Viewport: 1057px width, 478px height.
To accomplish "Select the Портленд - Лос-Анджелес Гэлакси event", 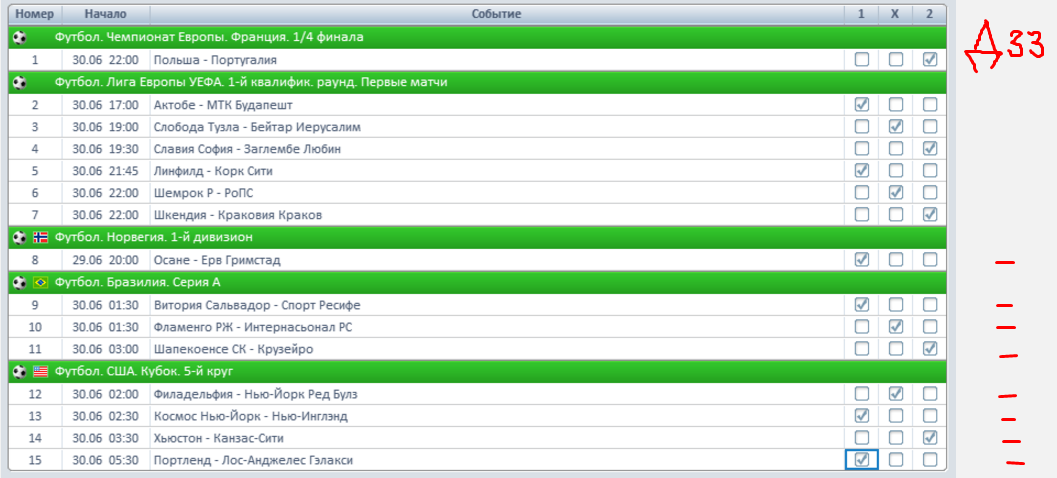I will coord(253,460).
